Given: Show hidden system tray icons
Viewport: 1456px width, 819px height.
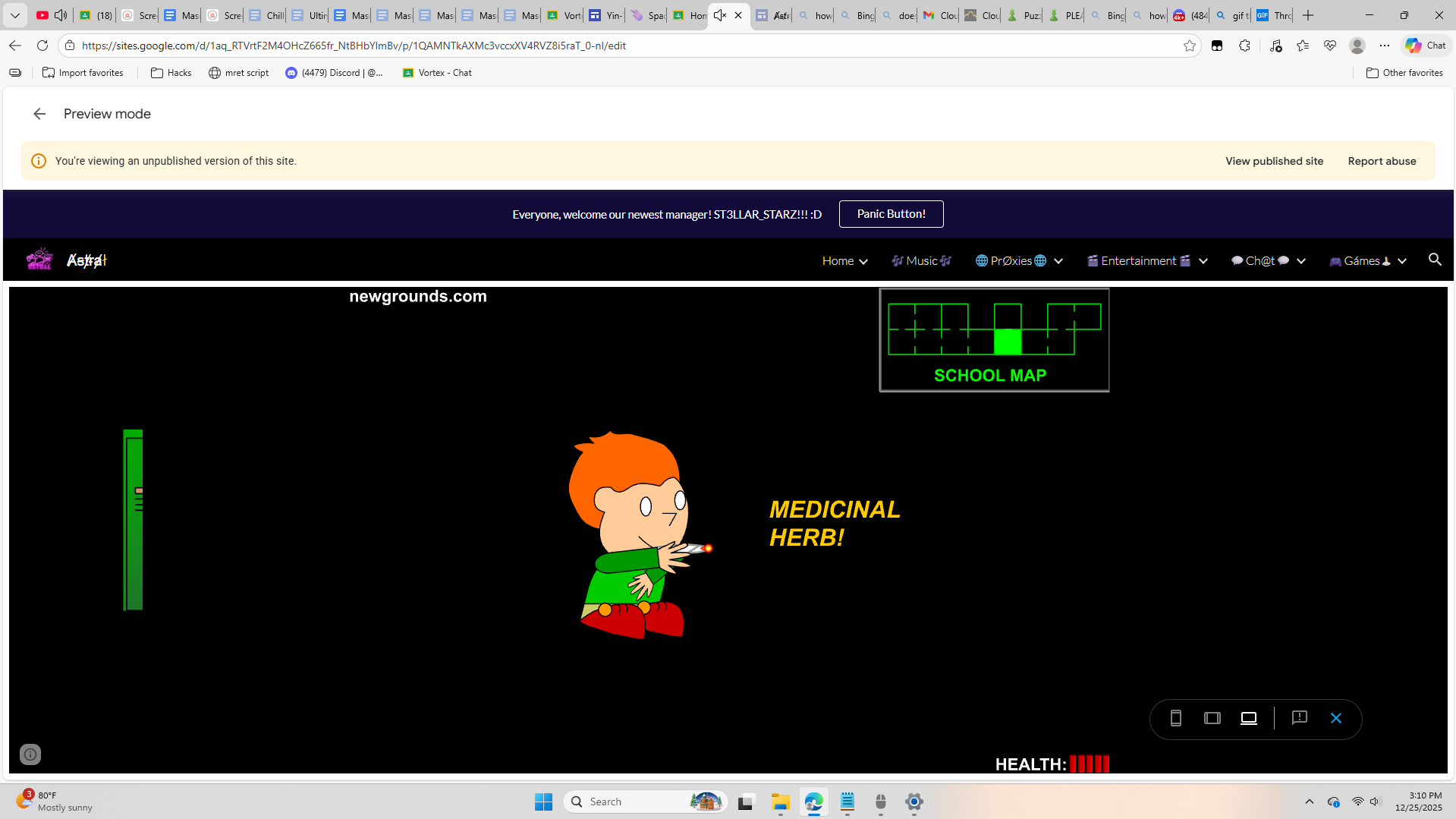Looking at the screenshot, I should point(1309,802).
